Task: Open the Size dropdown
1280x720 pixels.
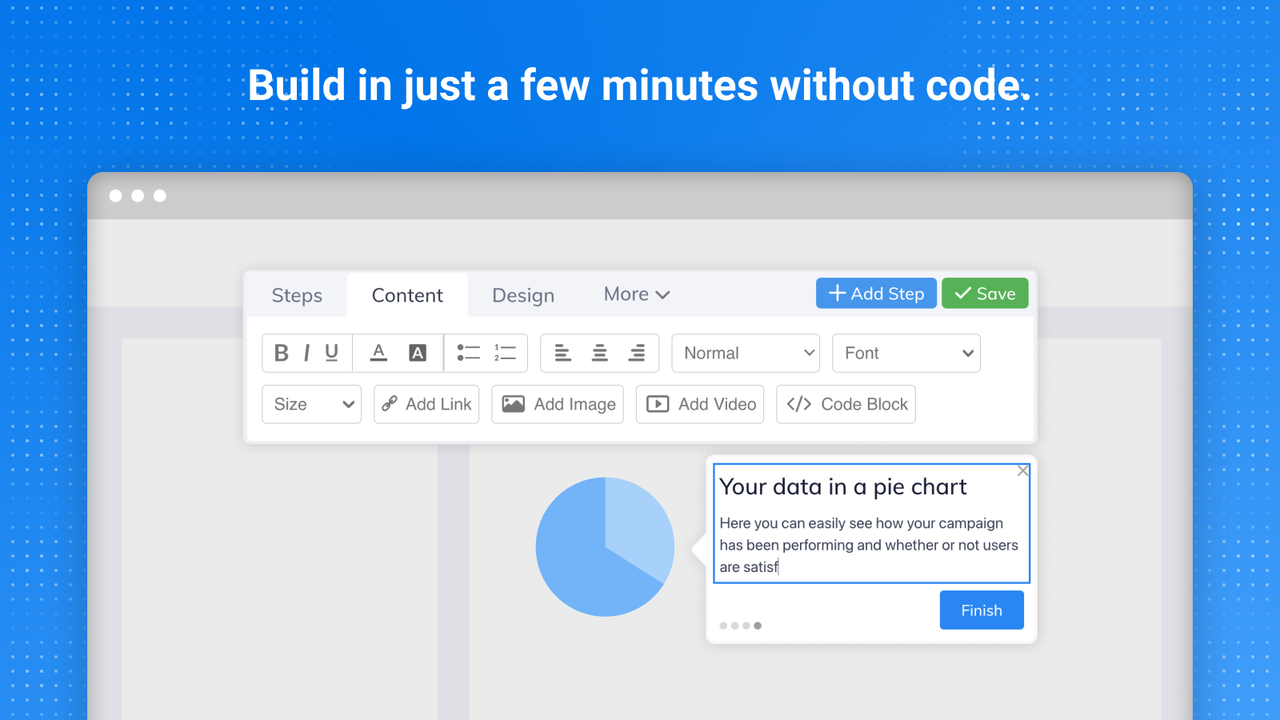Action: point(311,404)
